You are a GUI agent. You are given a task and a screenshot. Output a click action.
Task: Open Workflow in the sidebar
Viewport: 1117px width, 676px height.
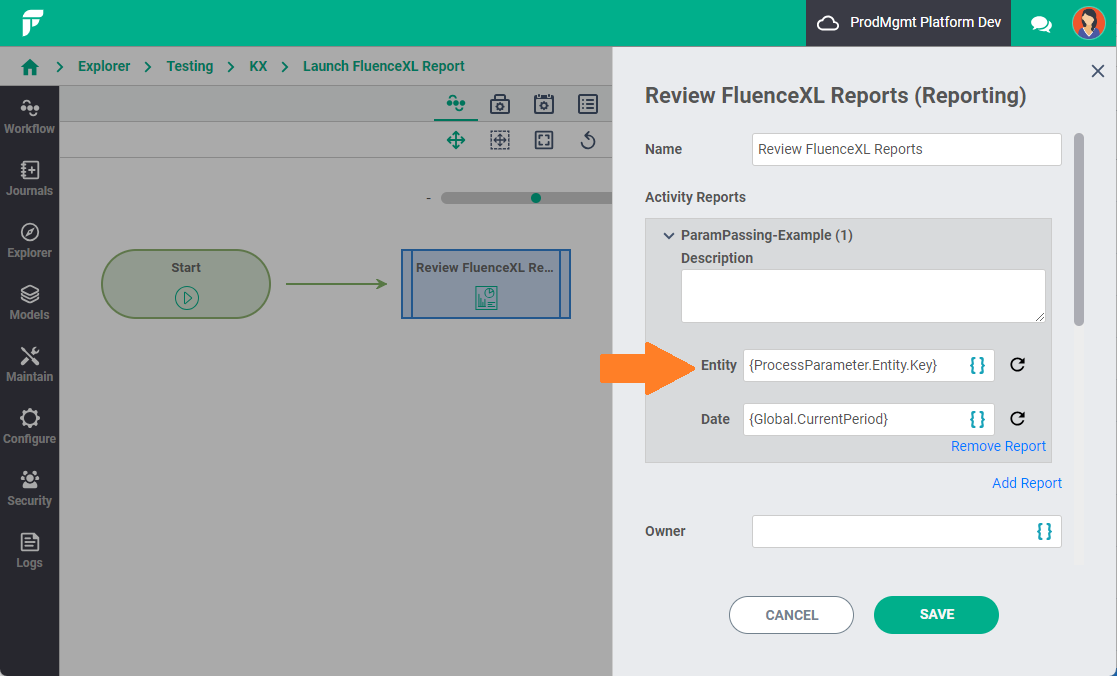29,117
